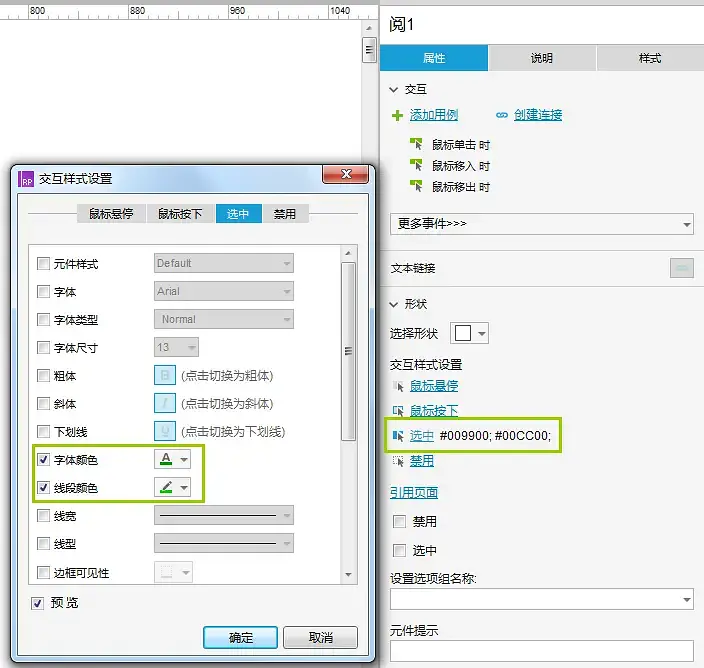This screenshot has width=704, height=668.
Task: Click the cursor icon beside 鼠标按下
Action: coord(398,410)
